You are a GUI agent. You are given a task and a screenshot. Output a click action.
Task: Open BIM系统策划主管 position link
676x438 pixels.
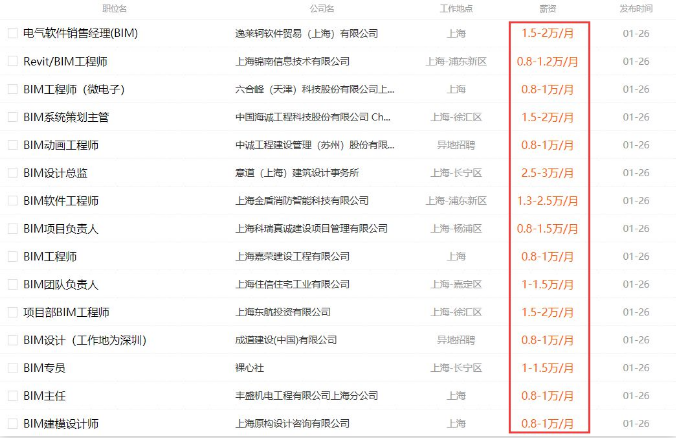coord(66,117)
